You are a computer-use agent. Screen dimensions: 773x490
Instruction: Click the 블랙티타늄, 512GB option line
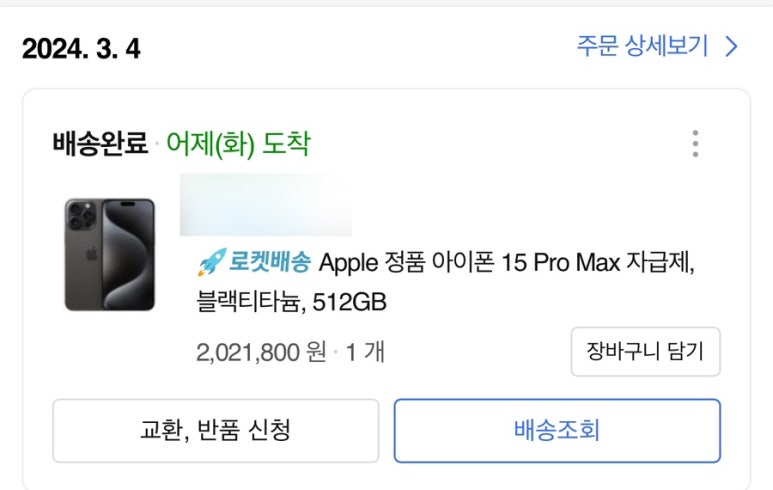point(292,300)
